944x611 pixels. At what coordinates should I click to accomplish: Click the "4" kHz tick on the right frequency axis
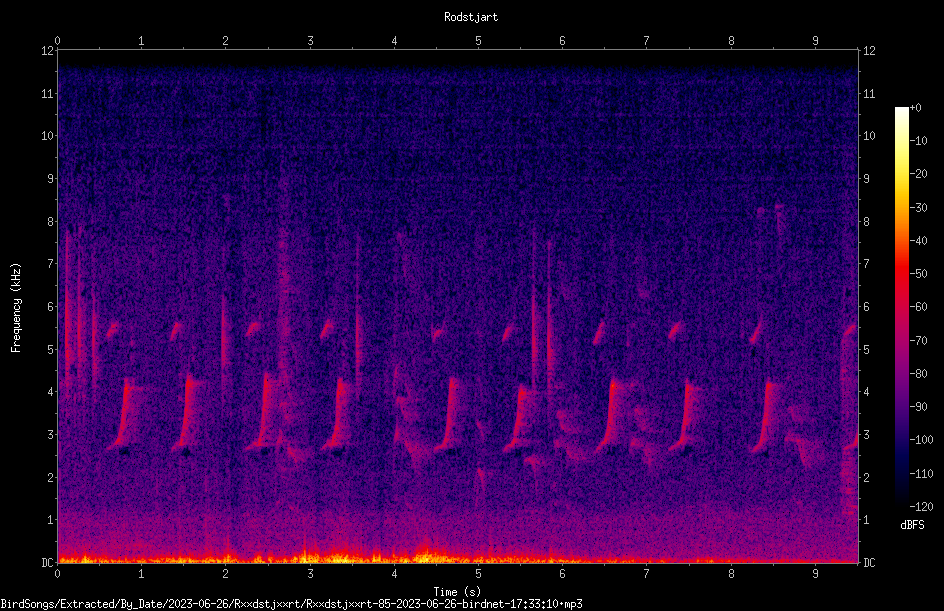click(866, 392)
